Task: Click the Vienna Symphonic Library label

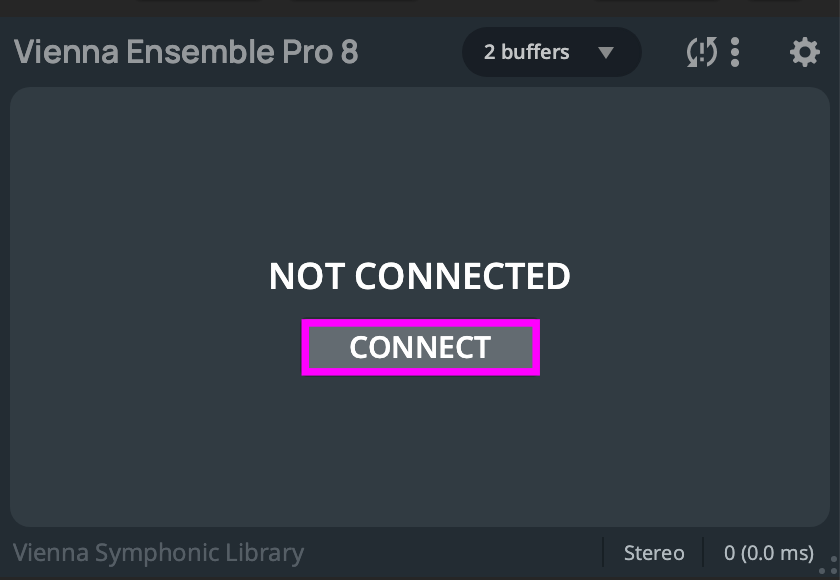Action: click(x=158, y=552)
